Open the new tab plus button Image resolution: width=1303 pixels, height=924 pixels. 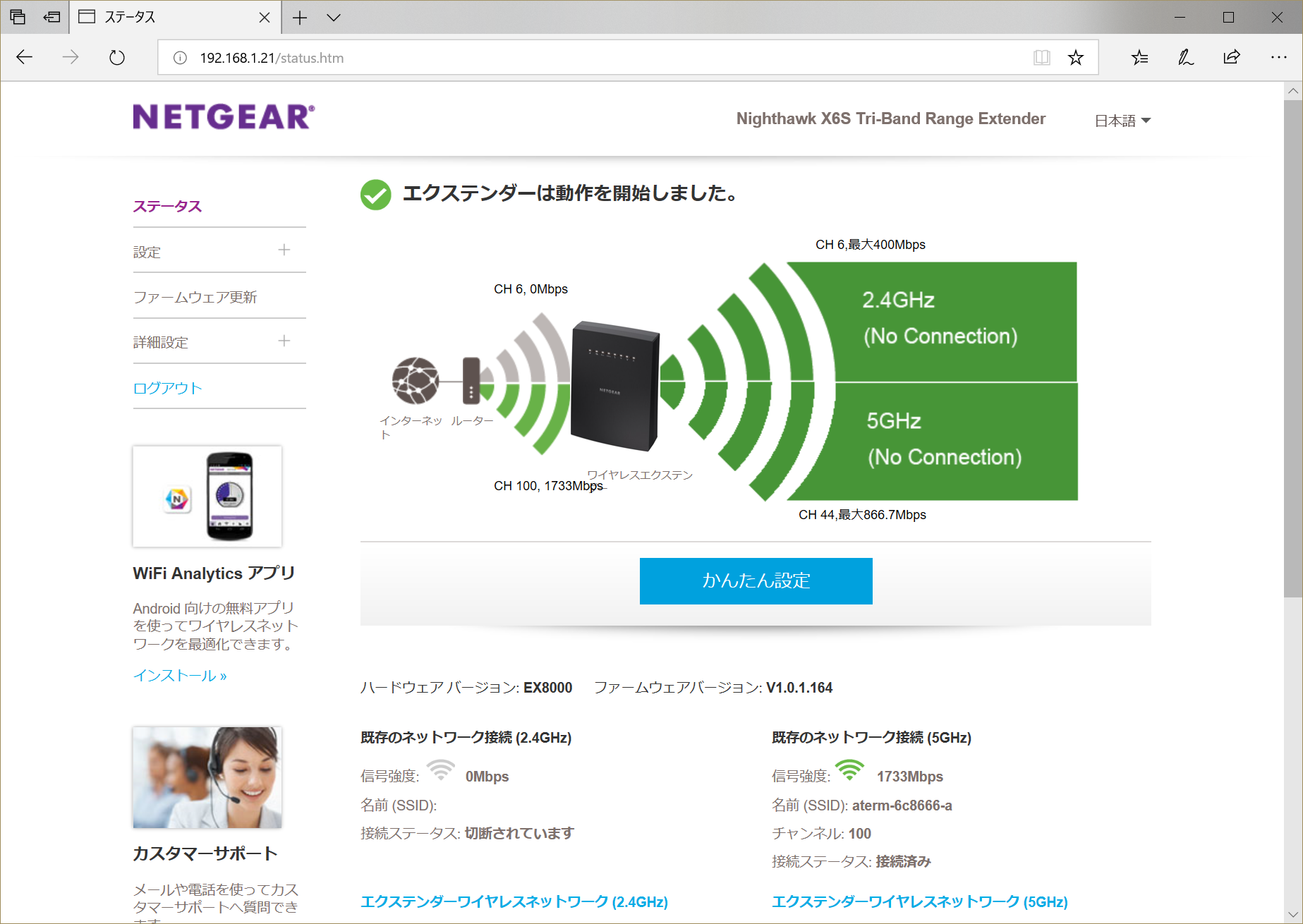300,18
